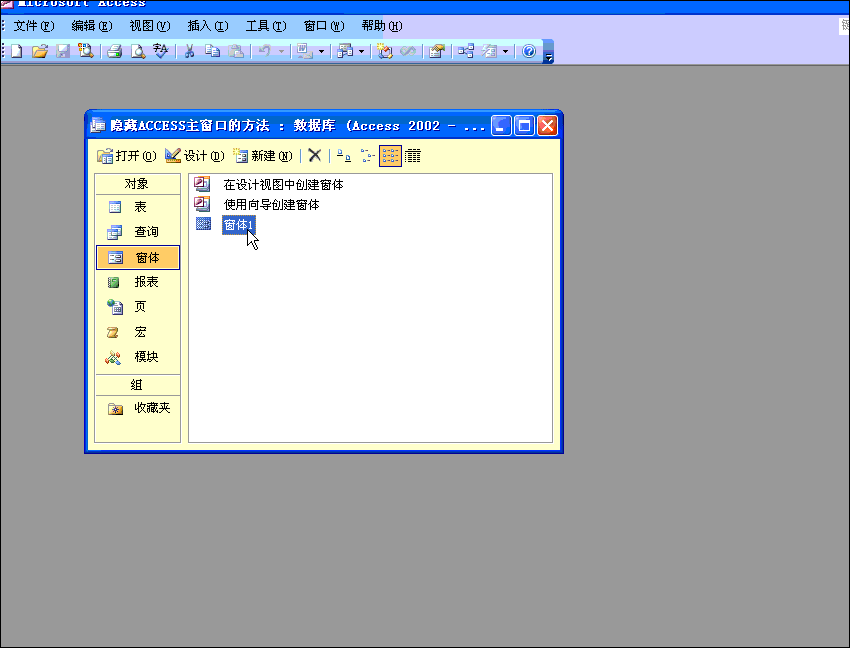Expand the Undo dropdown arrow
Screen dimensions: 850x648
(281, 52)
